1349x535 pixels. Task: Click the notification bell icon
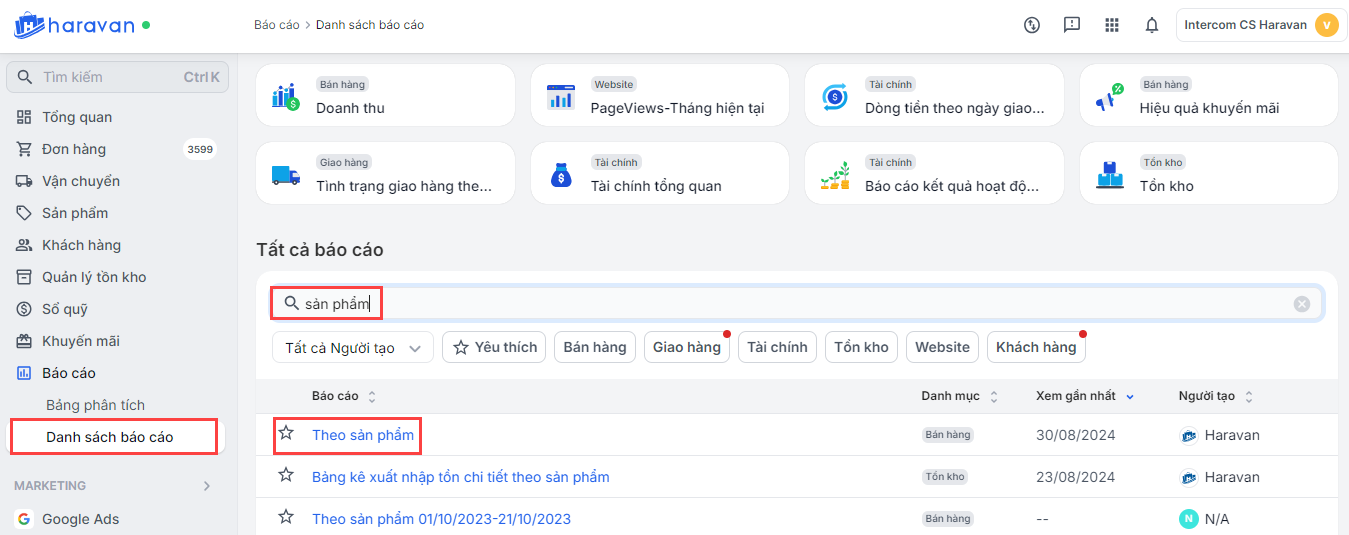pos(1151,25)
